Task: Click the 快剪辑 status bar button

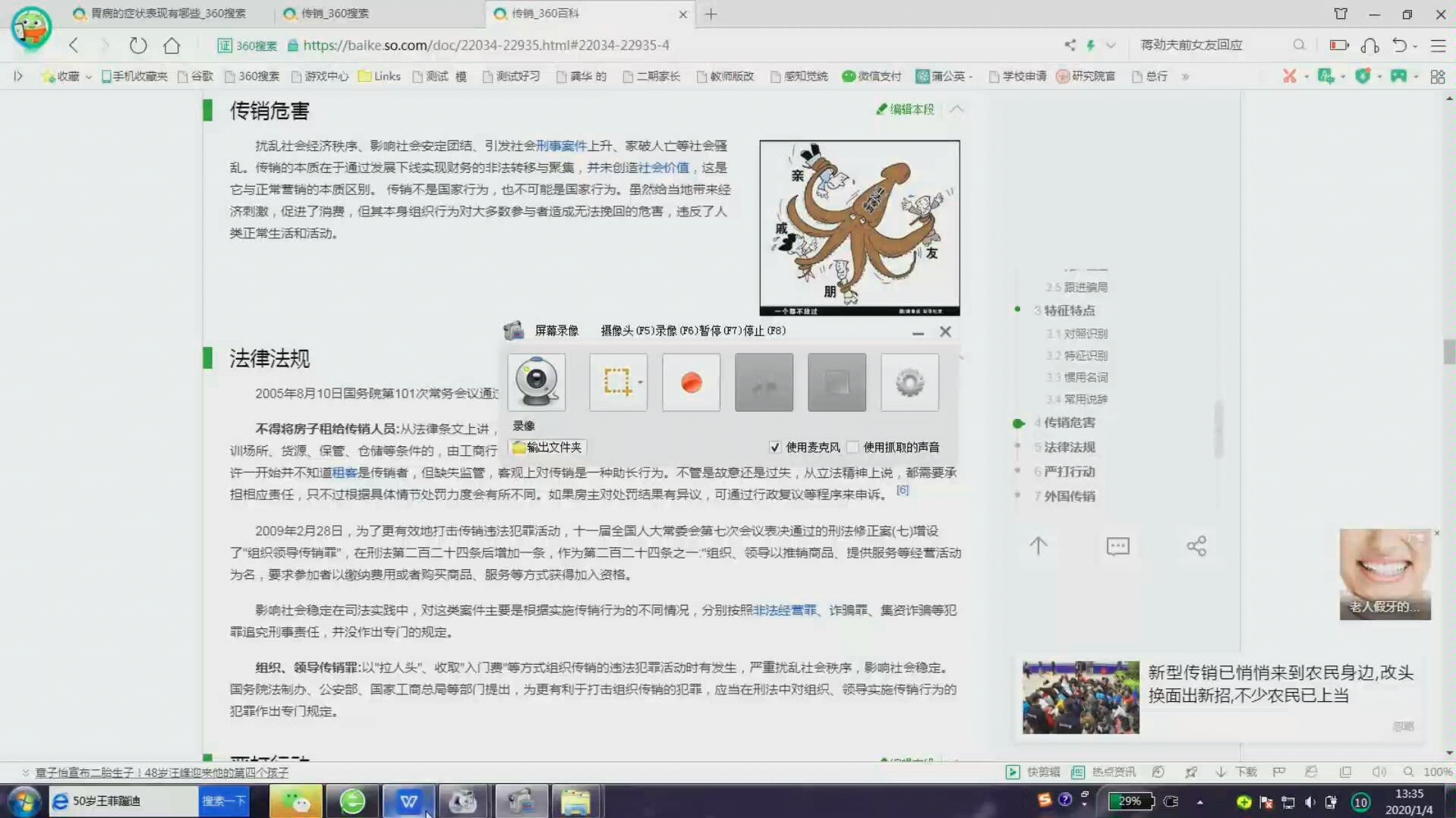Action: coord(1033,772)
